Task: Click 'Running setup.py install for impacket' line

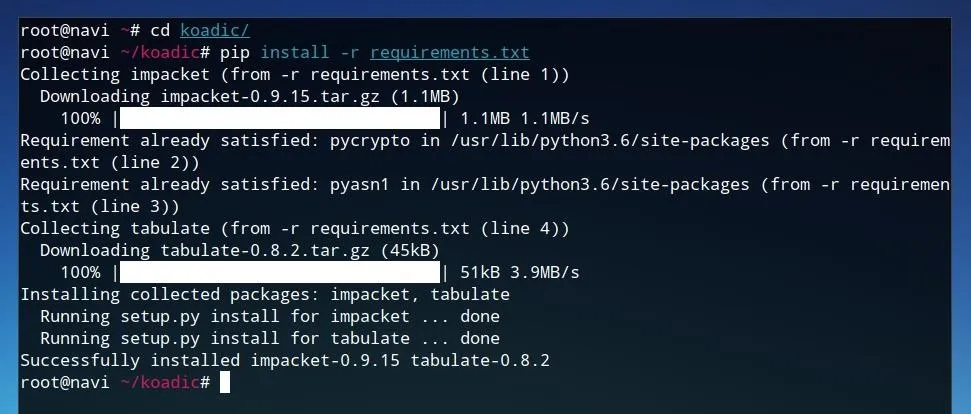Action: 270,317
